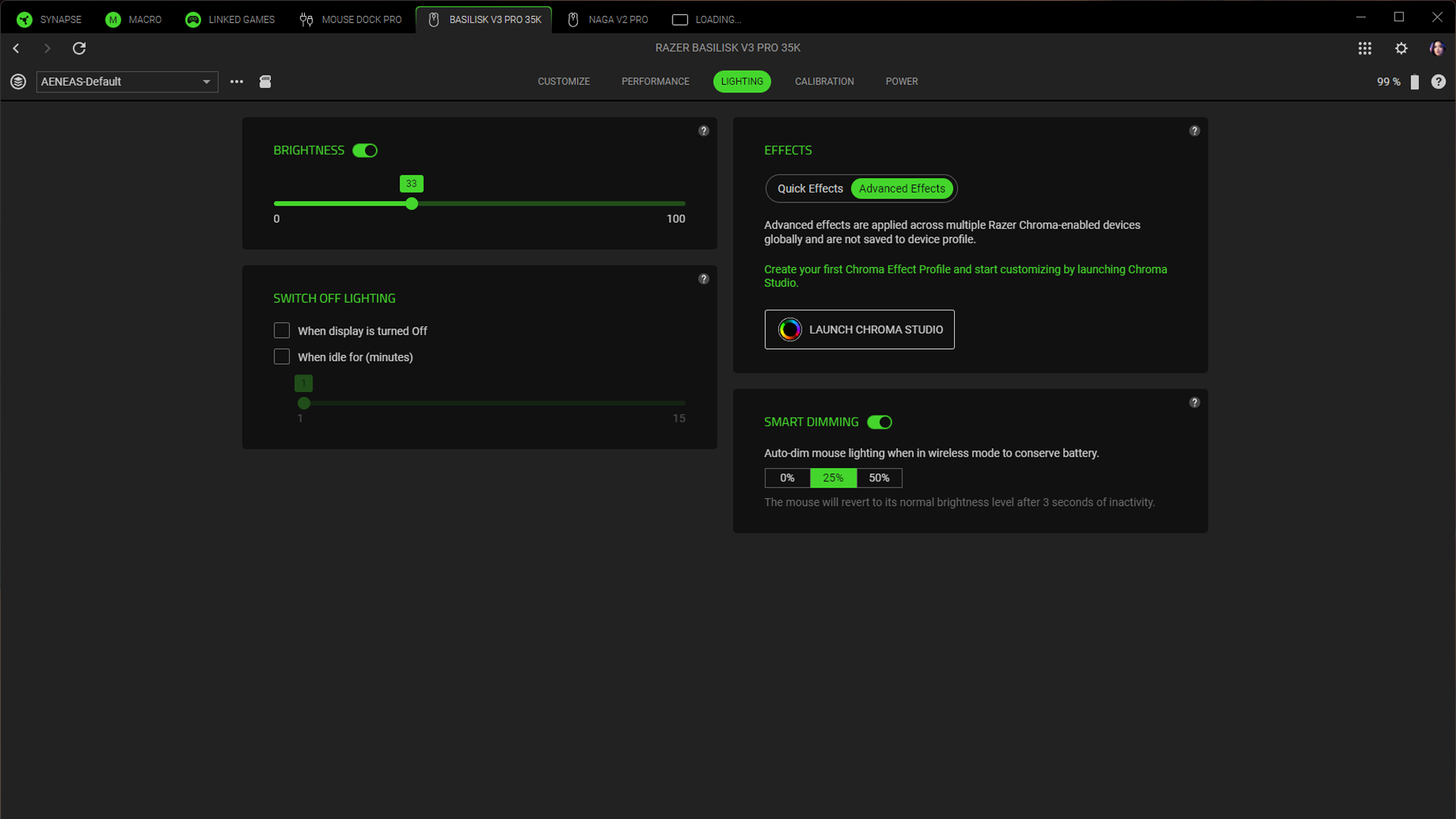Screen dimensions: 1456x819
Task: Click the idle minutes slider handle
Action: click(x=304, y=403)
